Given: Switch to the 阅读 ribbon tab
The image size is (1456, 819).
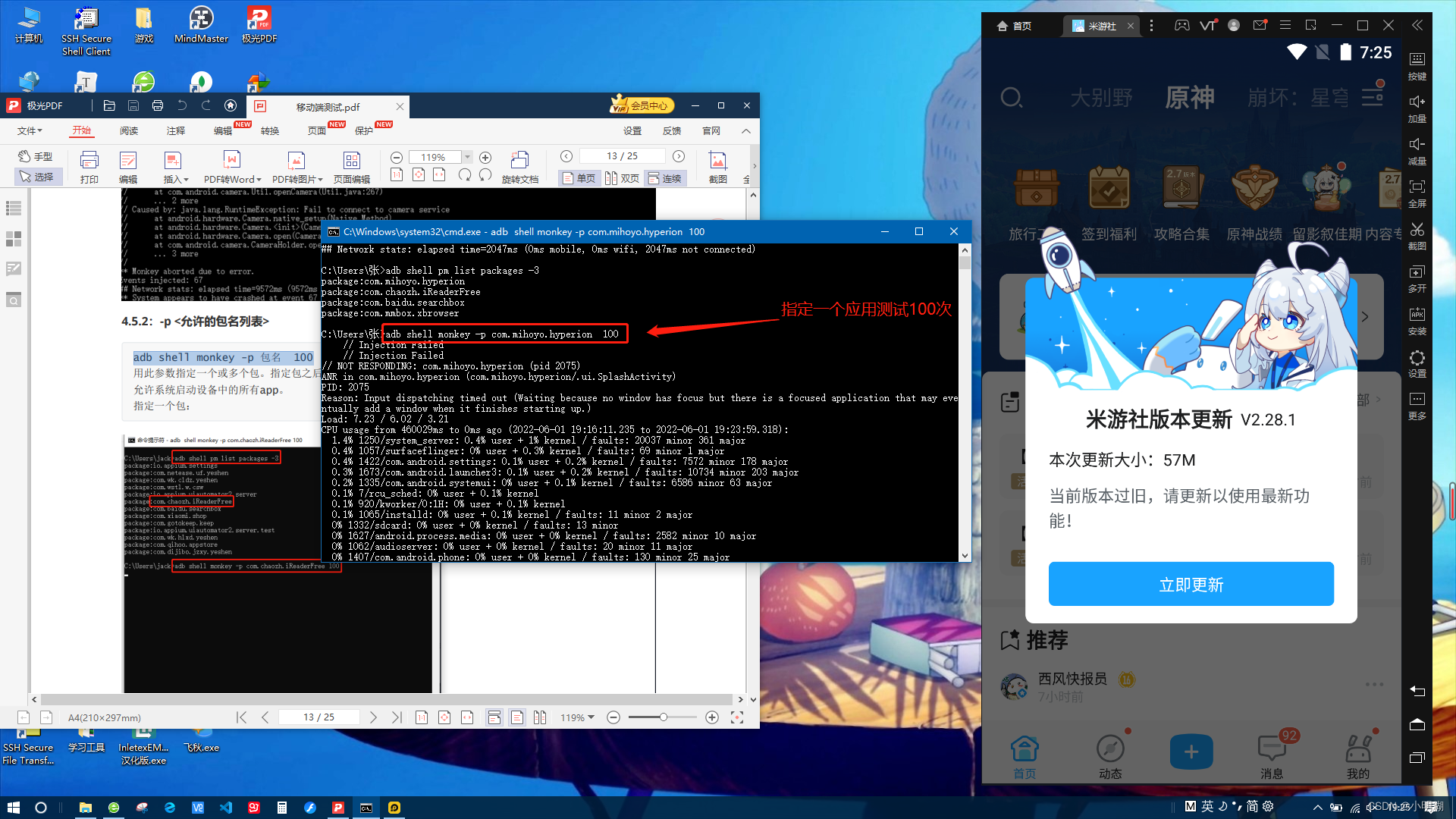Looking at the screenshot, I should click(x=129, y=130).
